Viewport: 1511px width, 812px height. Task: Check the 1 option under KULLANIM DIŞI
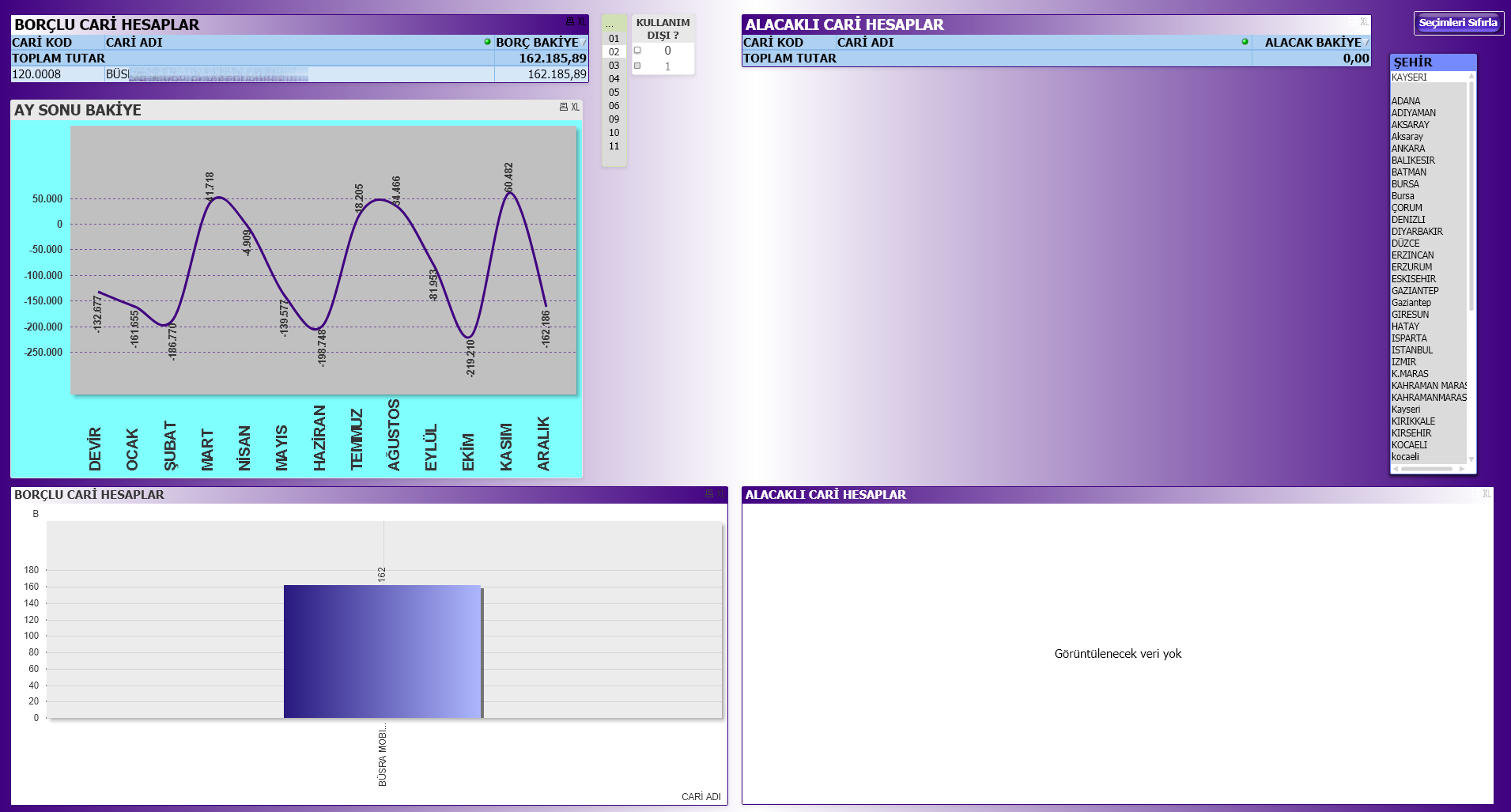pyautogui.click(x=637, y=66)
